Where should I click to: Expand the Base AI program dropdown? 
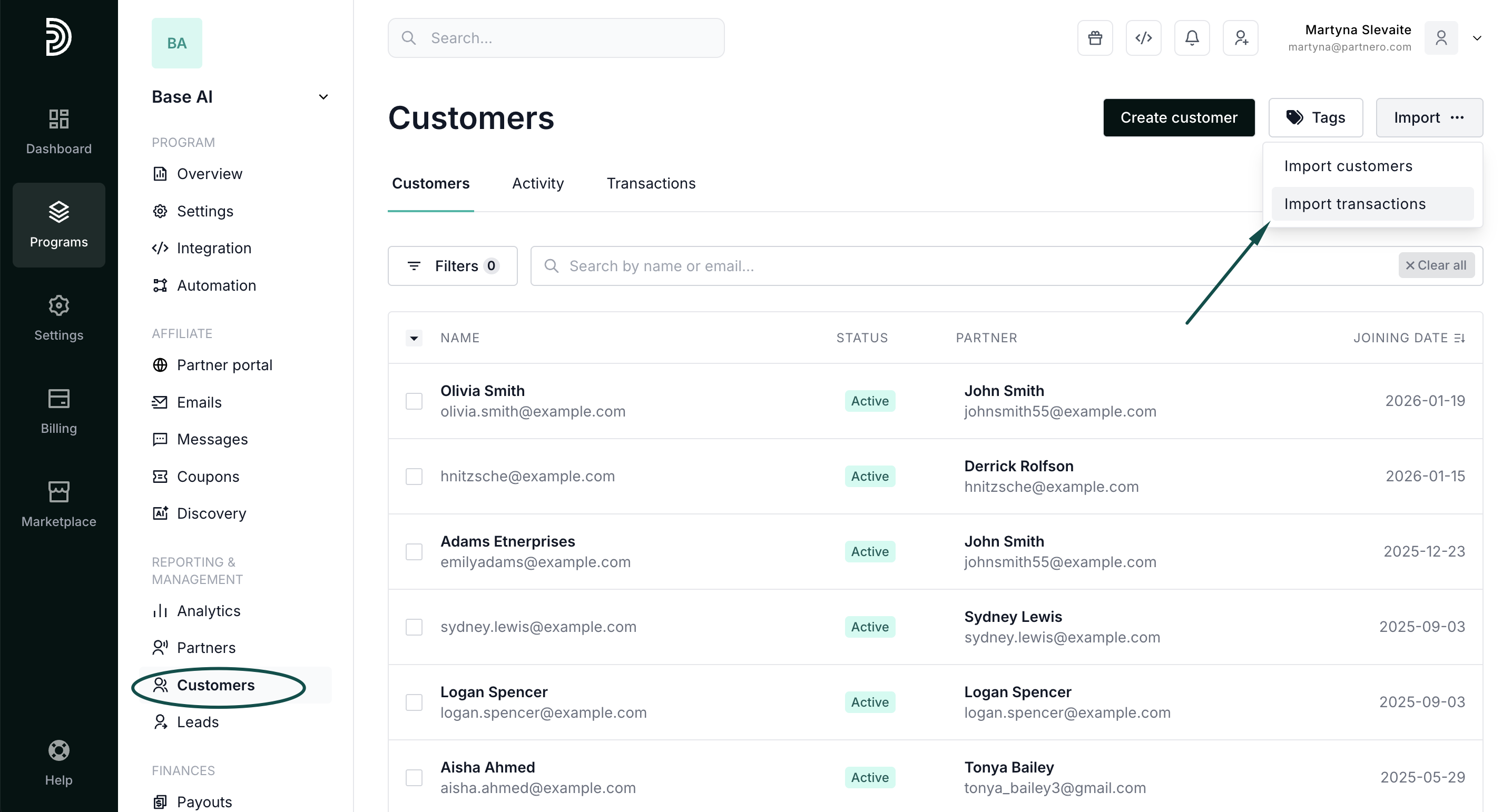tap(323, 97)
